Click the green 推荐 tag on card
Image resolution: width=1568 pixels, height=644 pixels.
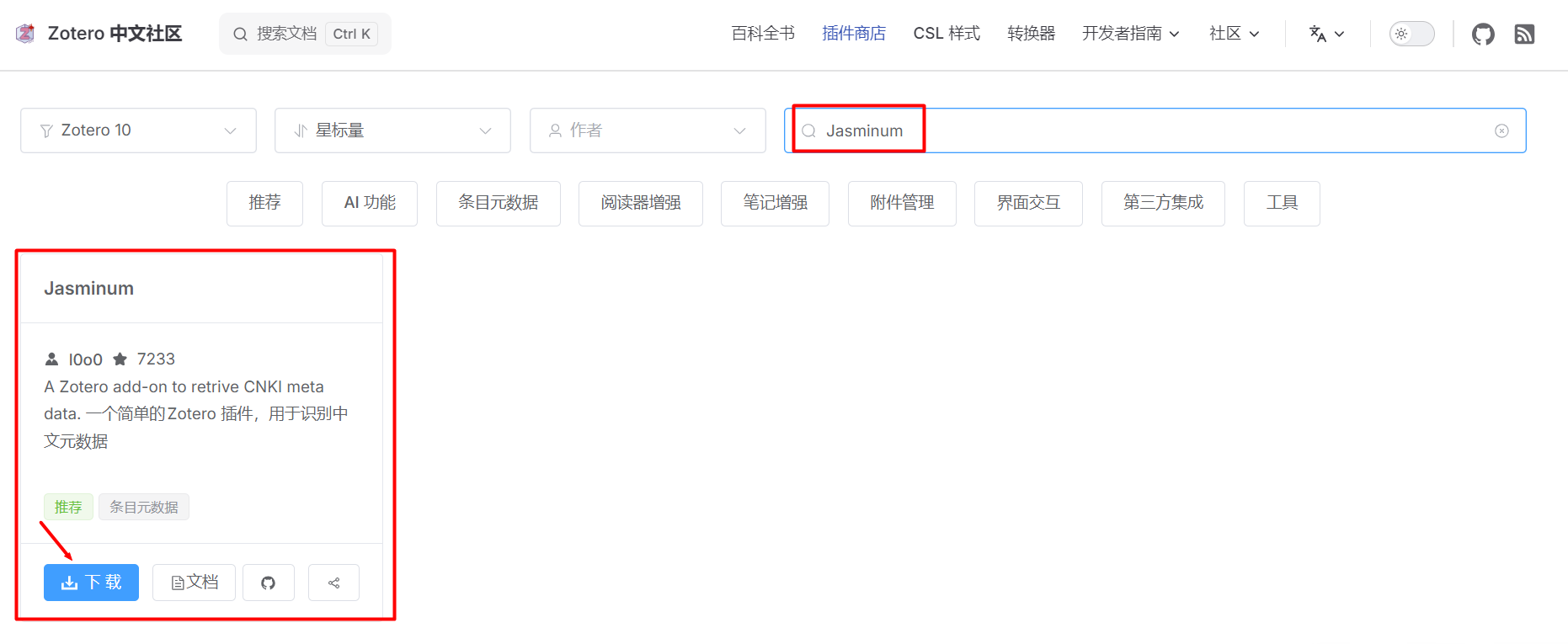tap(68, 507)
